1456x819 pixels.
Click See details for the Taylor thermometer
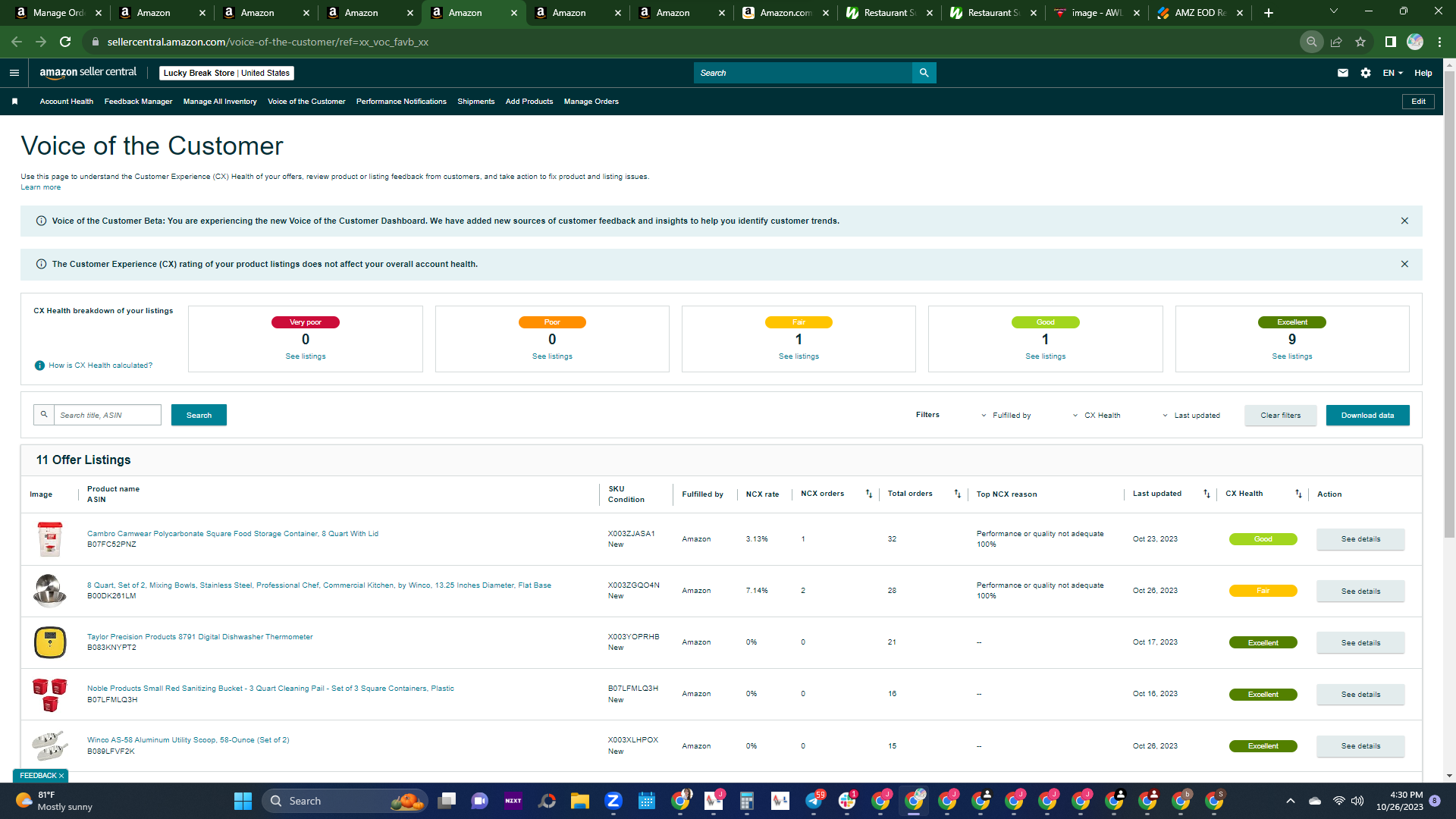click(1360, 643)
